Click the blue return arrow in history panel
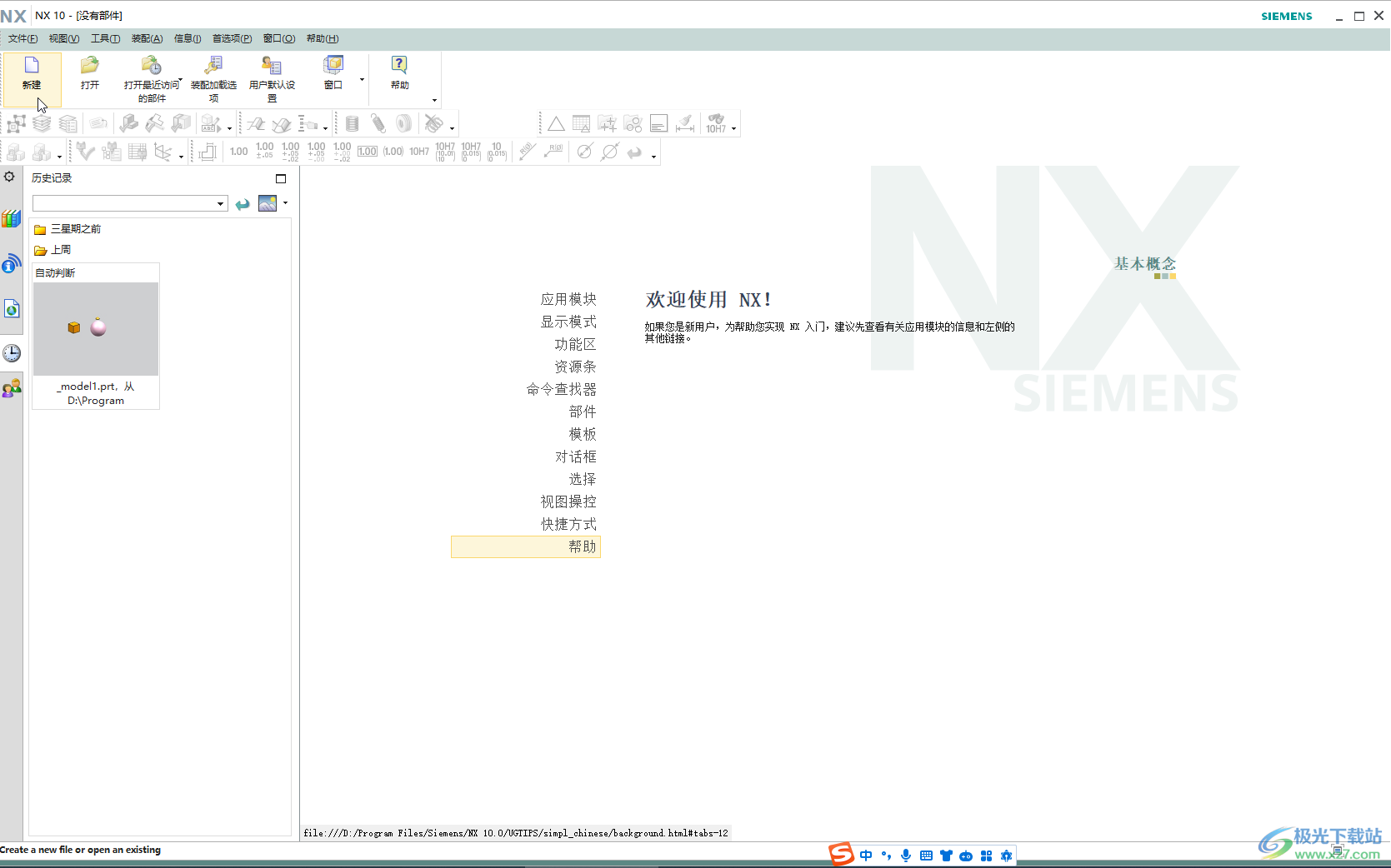The width and height of the screenshot is (1391, 868). 243,204
